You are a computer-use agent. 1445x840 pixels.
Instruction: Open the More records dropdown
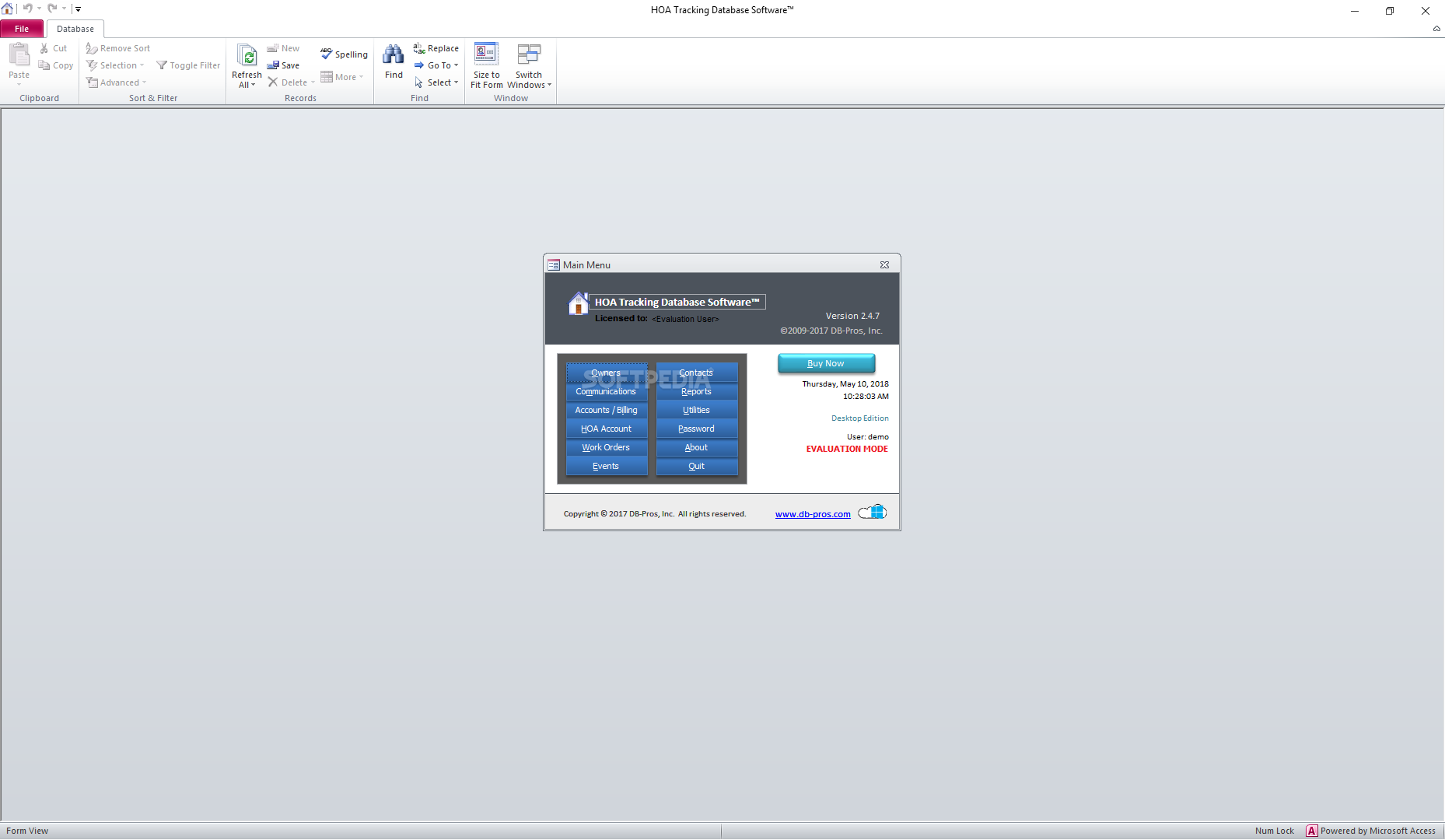coord(342,77)
